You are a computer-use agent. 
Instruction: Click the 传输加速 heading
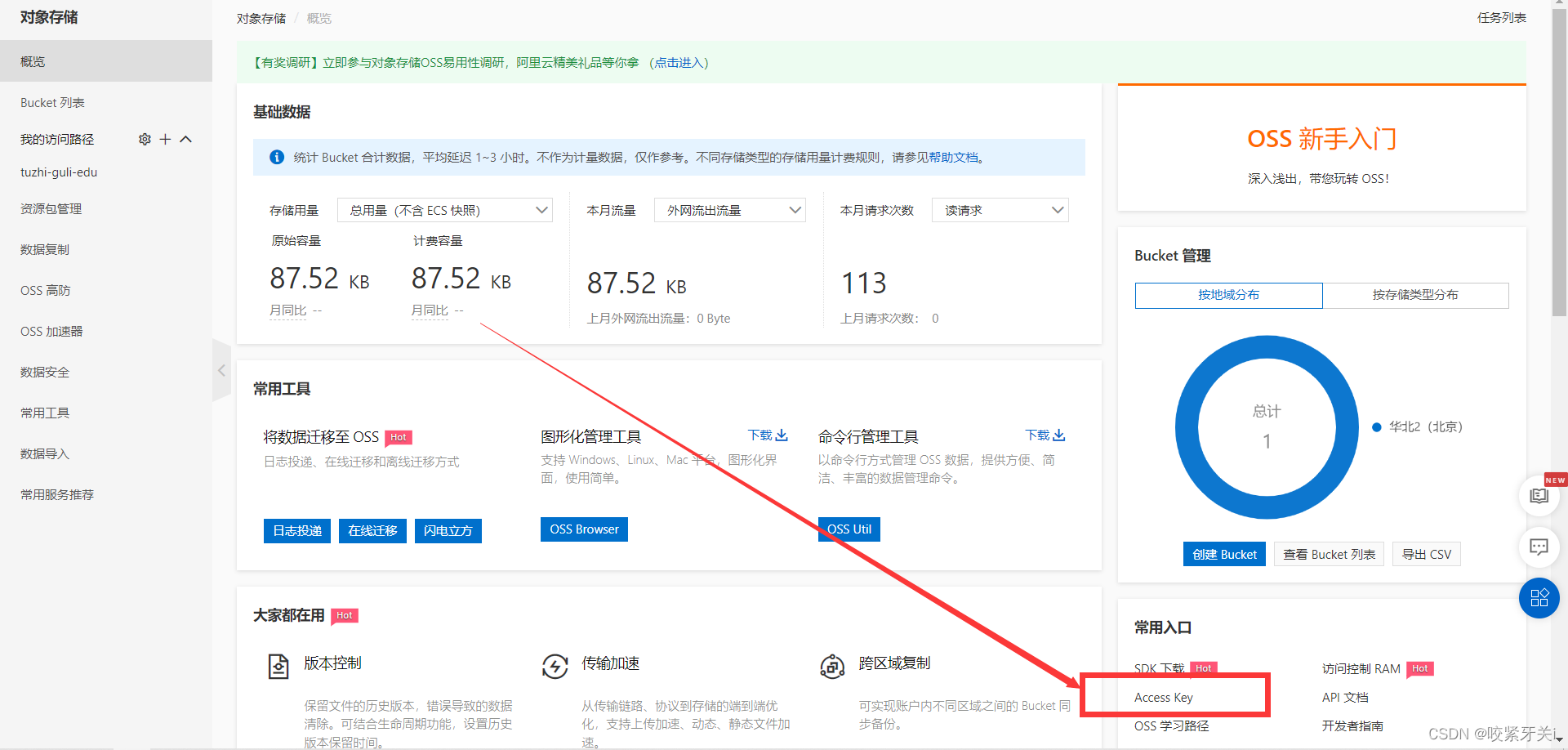610,663
